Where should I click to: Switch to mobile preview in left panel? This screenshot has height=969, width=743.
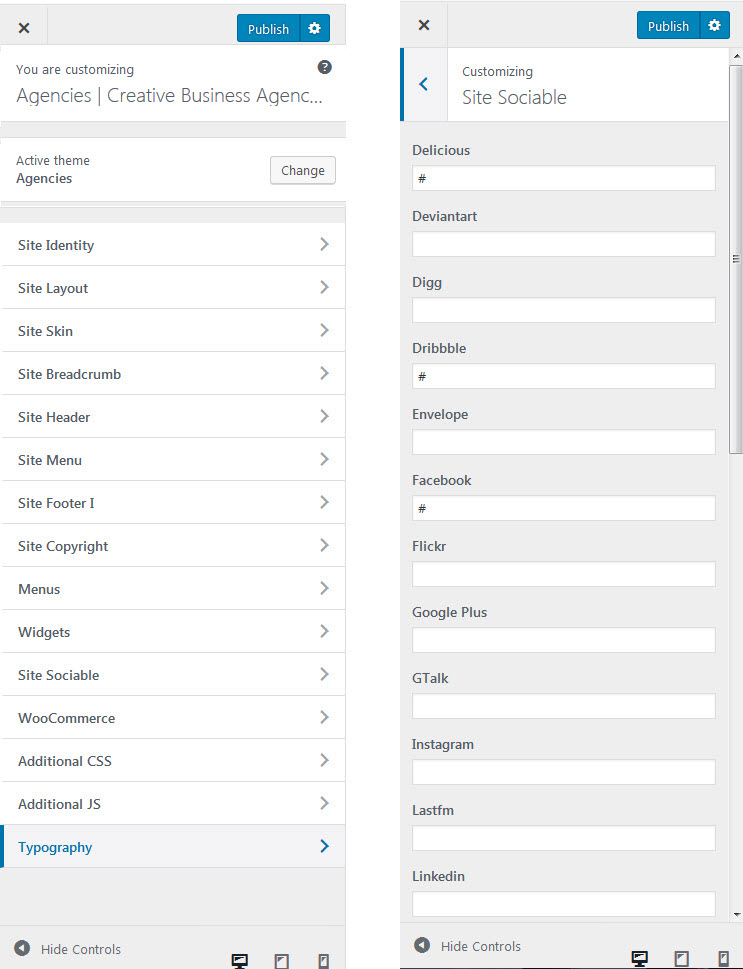323,961
